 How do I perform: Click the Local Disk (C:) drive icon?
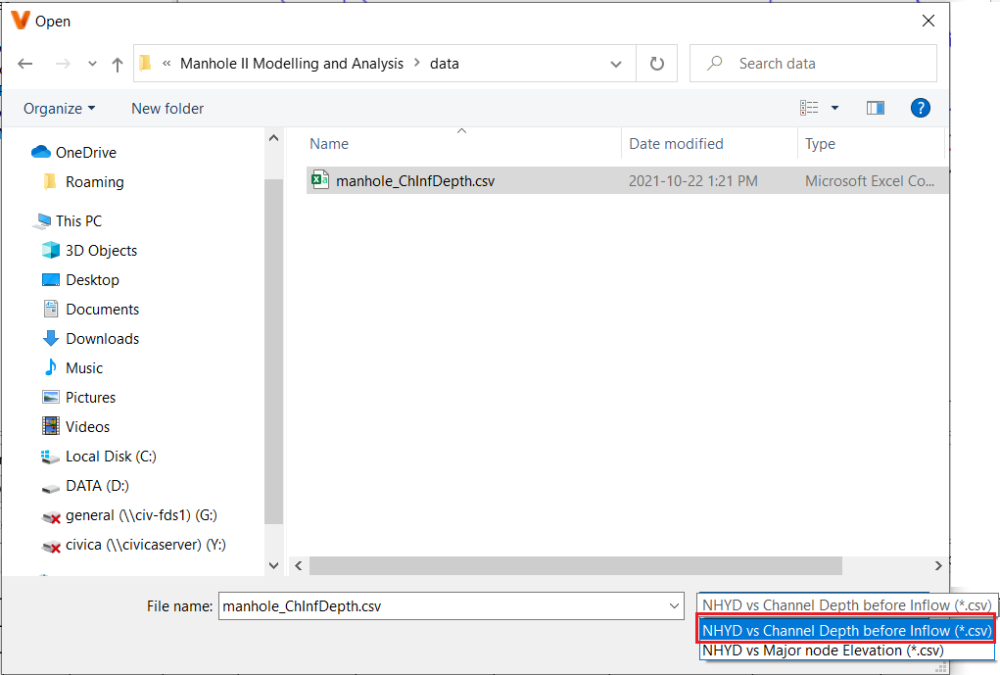pos(50,456)
